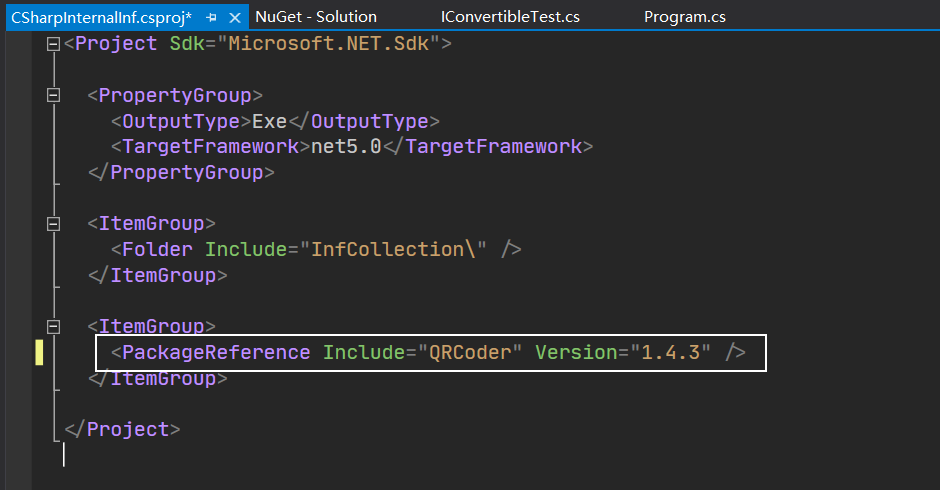Click the closing Project tag
This screenshot has width=940, height=490.
click(x=122, y=429)
